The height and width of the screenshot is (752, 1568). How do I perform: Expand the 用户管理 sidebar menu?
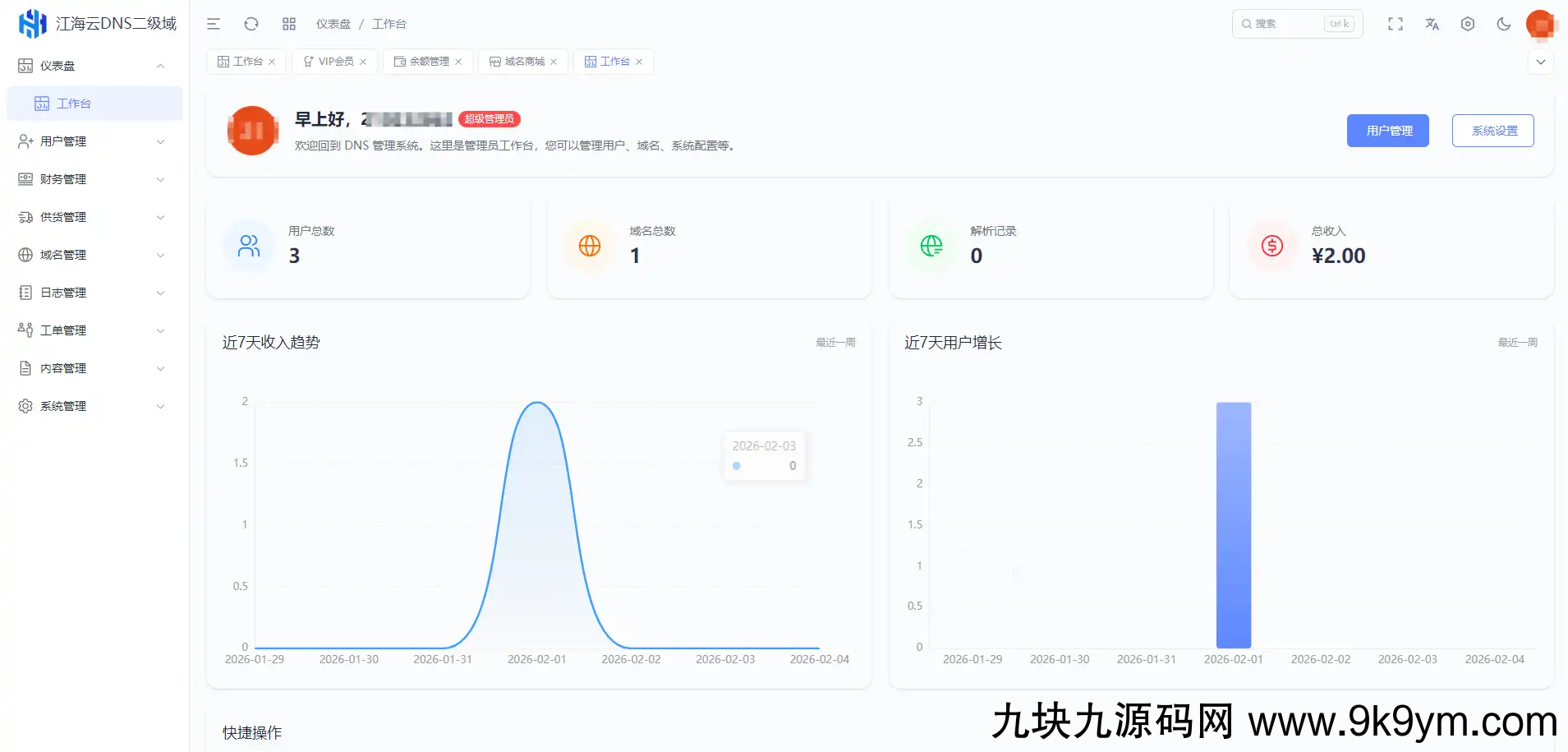point(92,141)
